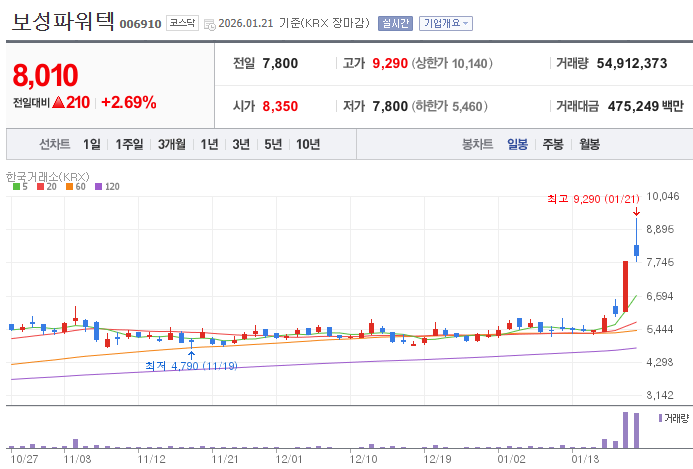Select the 1주일 line chart tab

coord(129,144)
